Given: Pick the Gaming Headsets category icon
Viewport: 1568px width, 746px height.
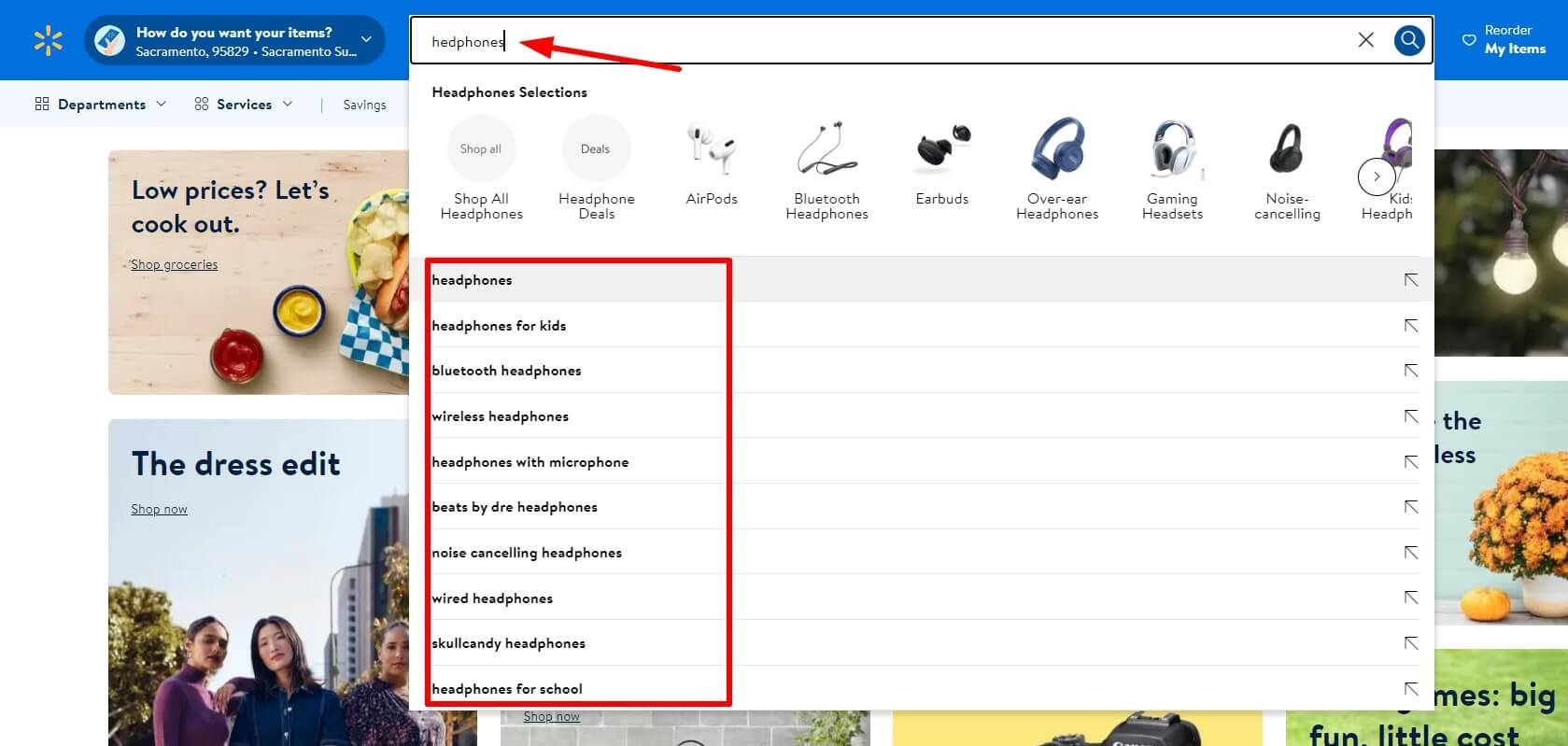Looking at the screenshot, I should pyautogui.click(x=1172, y=149).
